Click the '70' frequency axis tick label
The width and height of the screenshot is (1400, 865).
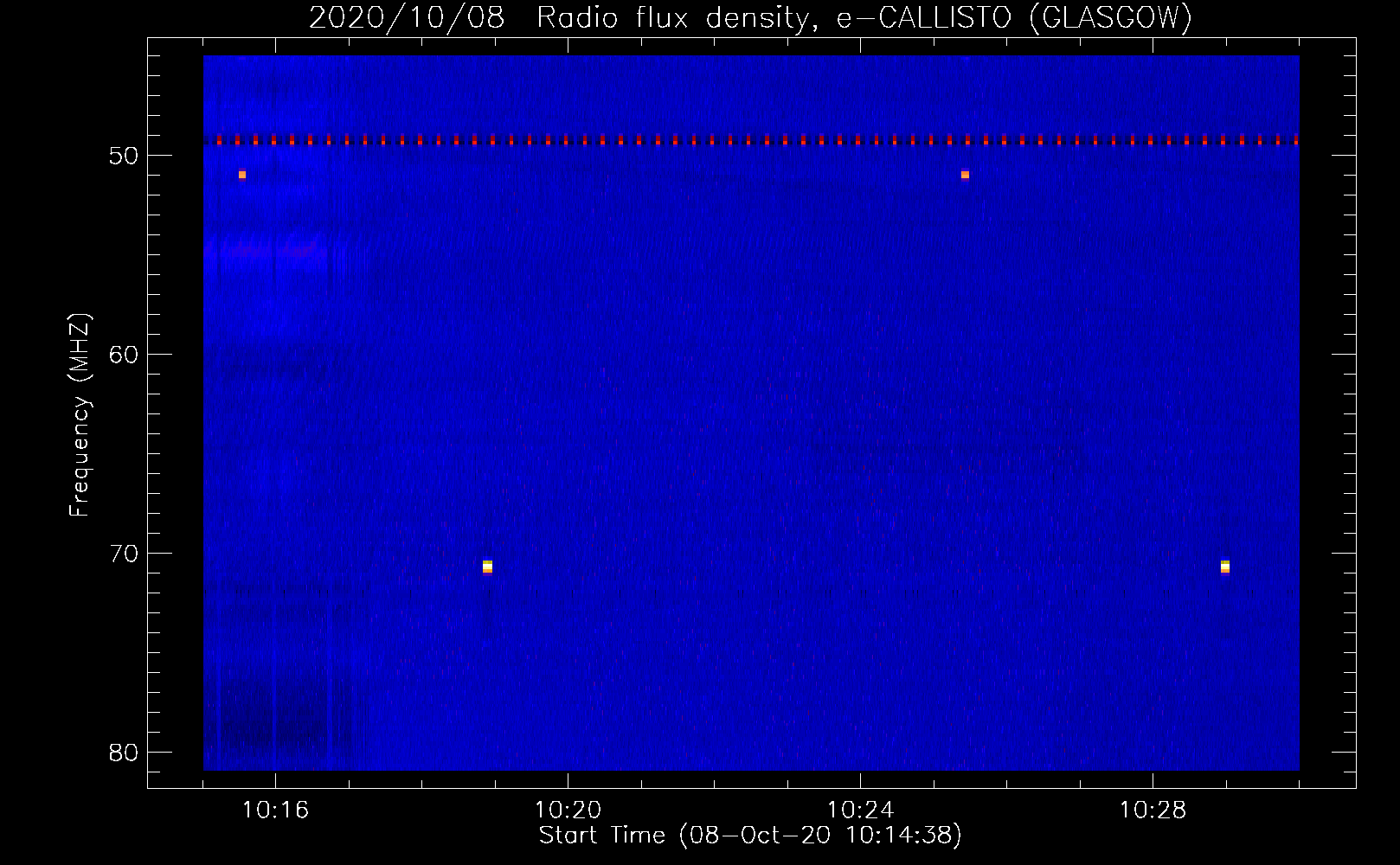pyautogui.click(x=125, y=554)
